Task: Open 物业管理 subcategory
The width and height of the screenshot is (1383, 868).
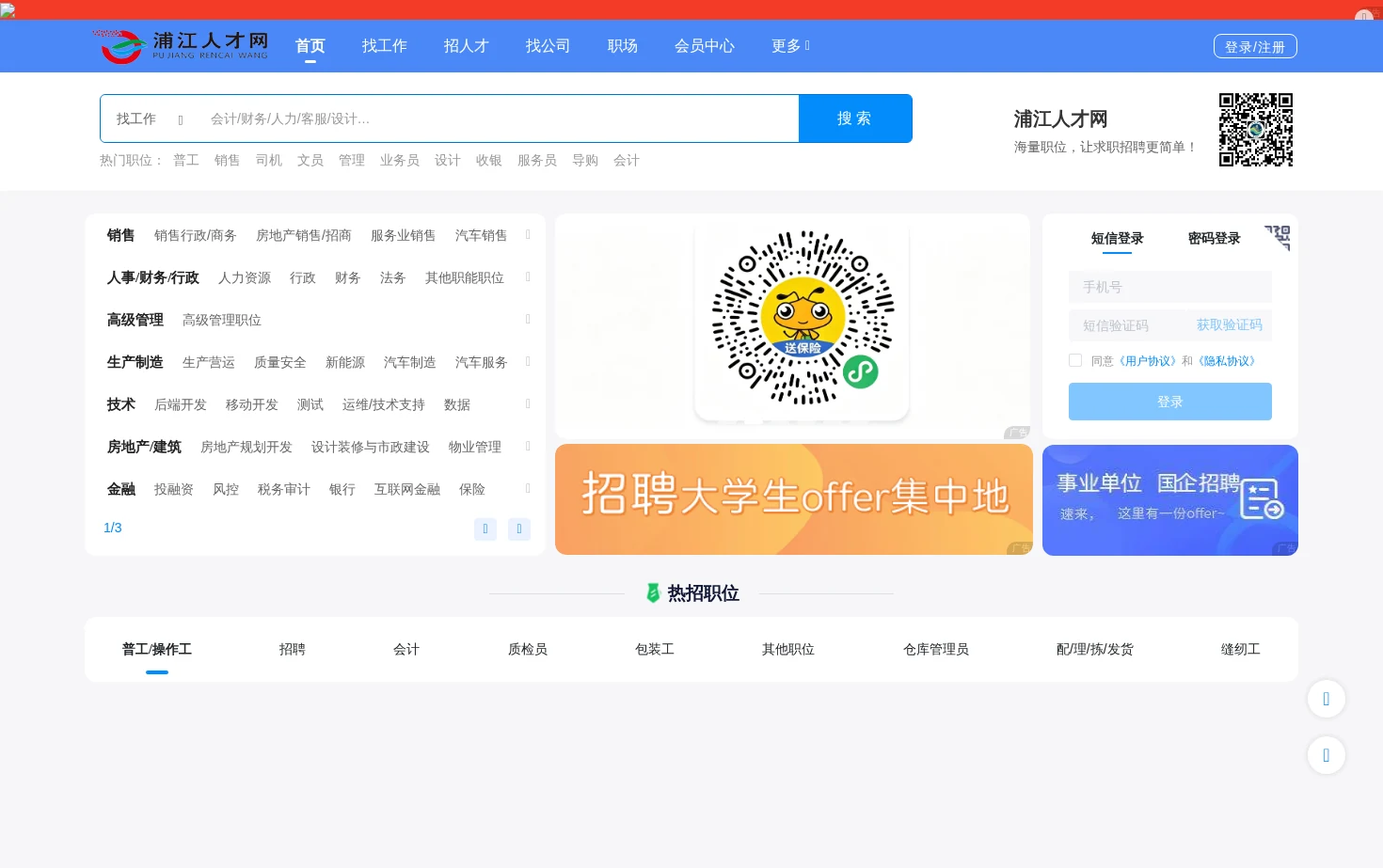Action: coord(475,447)
